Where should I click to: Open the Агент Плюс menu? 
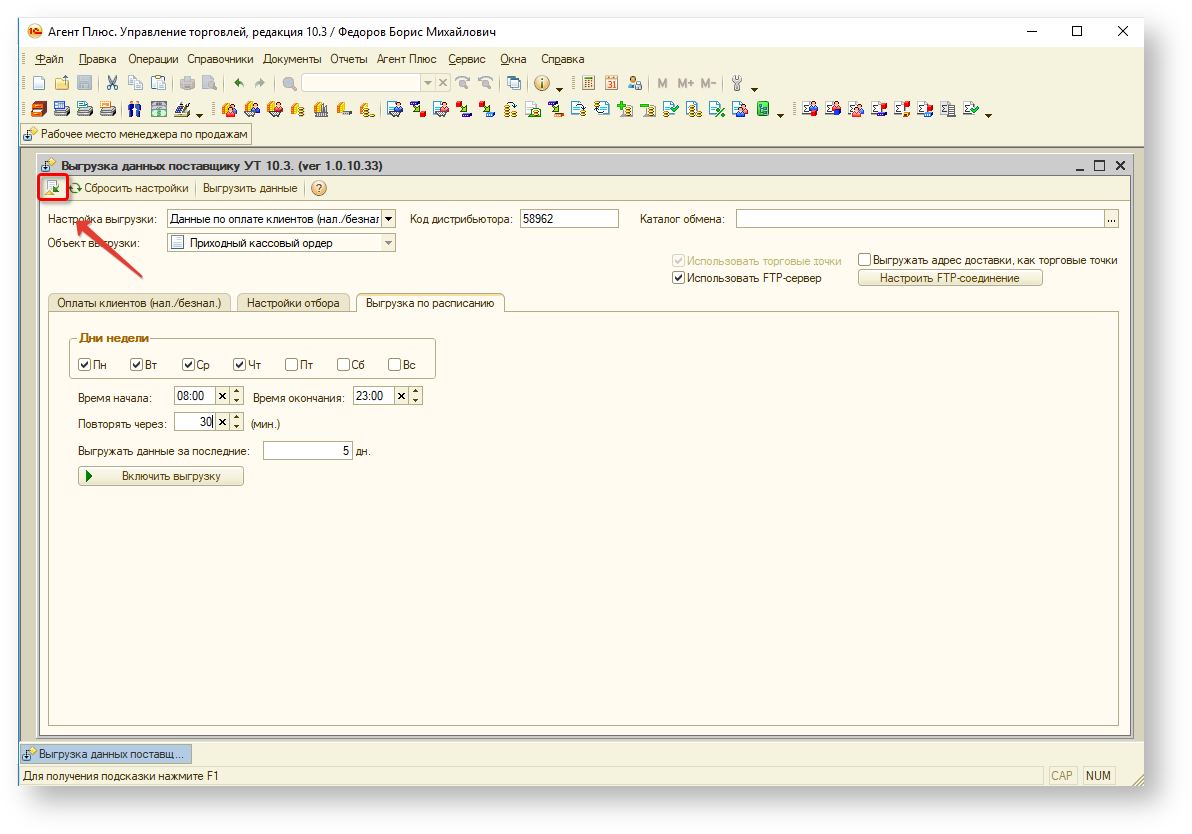(x=407, y=59)
